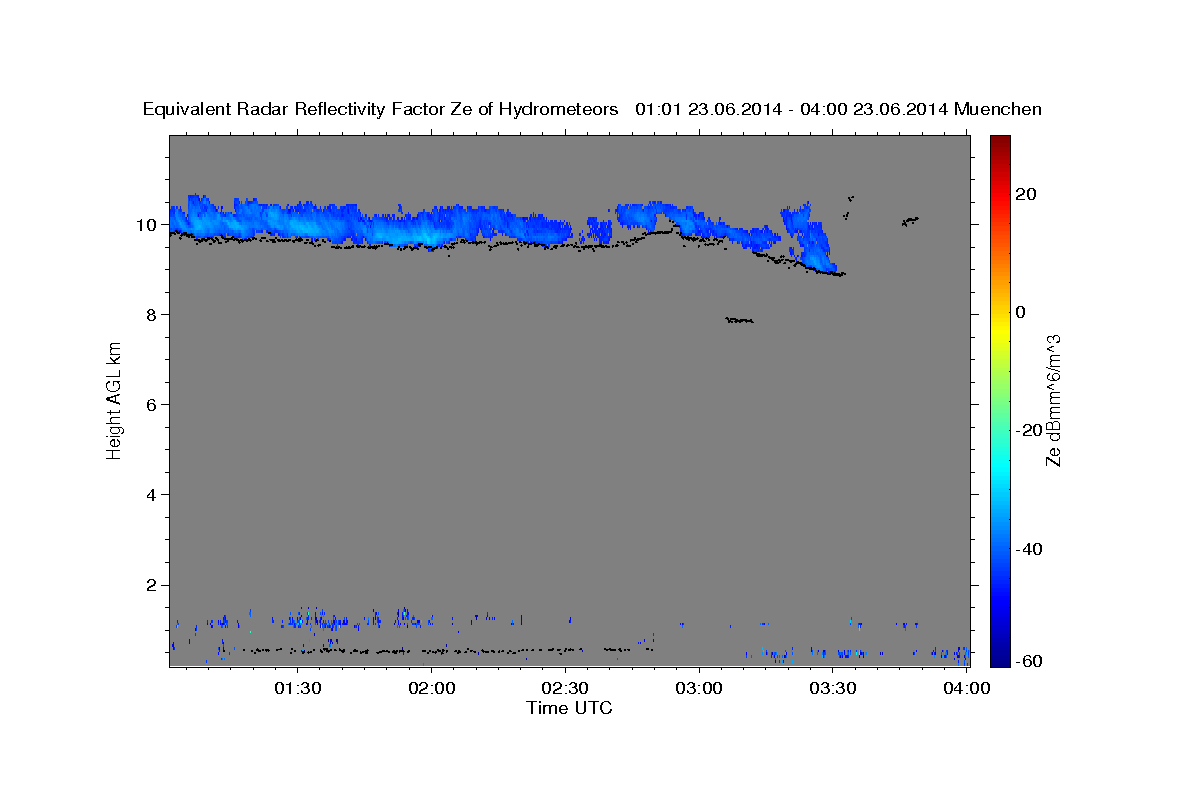Click the descending cloud streak near 03:30
This screenshot has height=800, width=1200.
click(812, 240)
